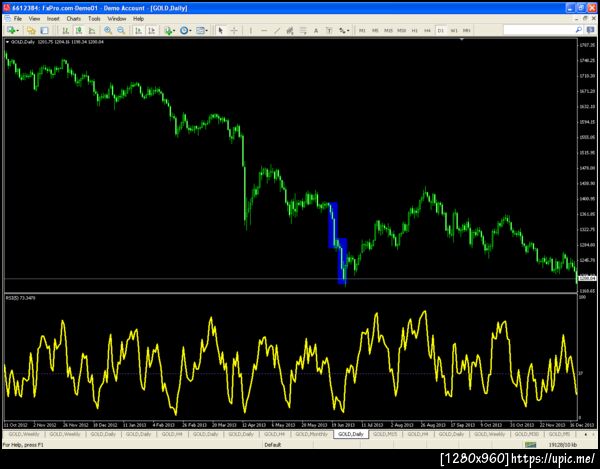The height and width of the screenshot is (469, 600).
Task: Open the Tools menu
Action: 94,18
